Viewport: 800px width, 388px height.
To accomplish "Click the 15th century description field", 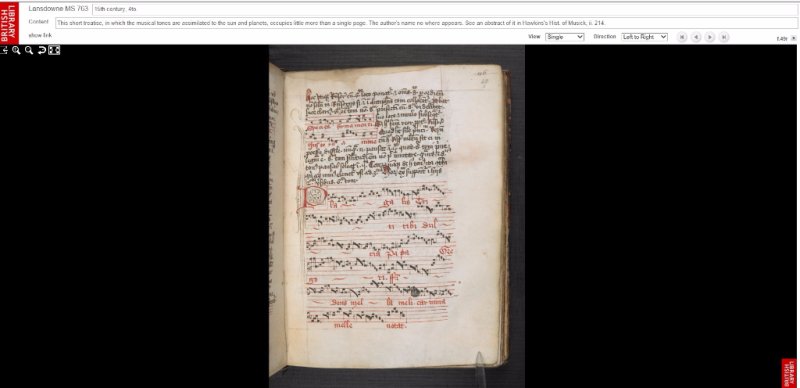I will [444, 9].
